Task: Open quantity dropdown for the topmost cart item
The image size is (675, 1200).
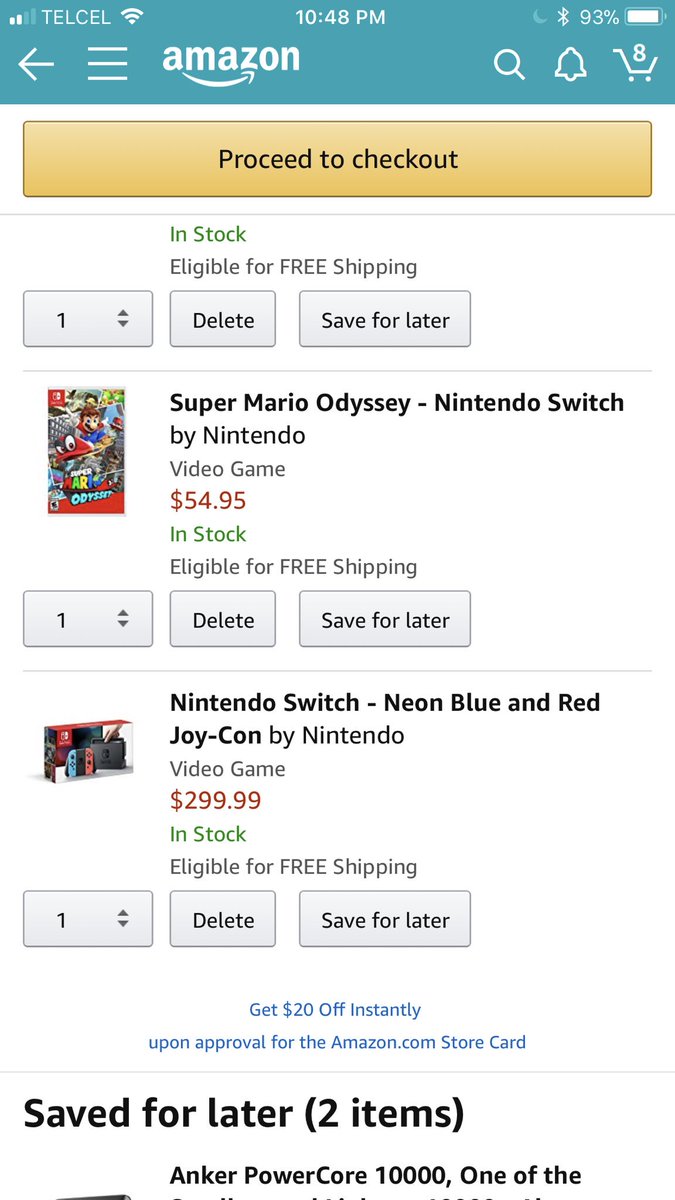Action: [x=88, y=320]
